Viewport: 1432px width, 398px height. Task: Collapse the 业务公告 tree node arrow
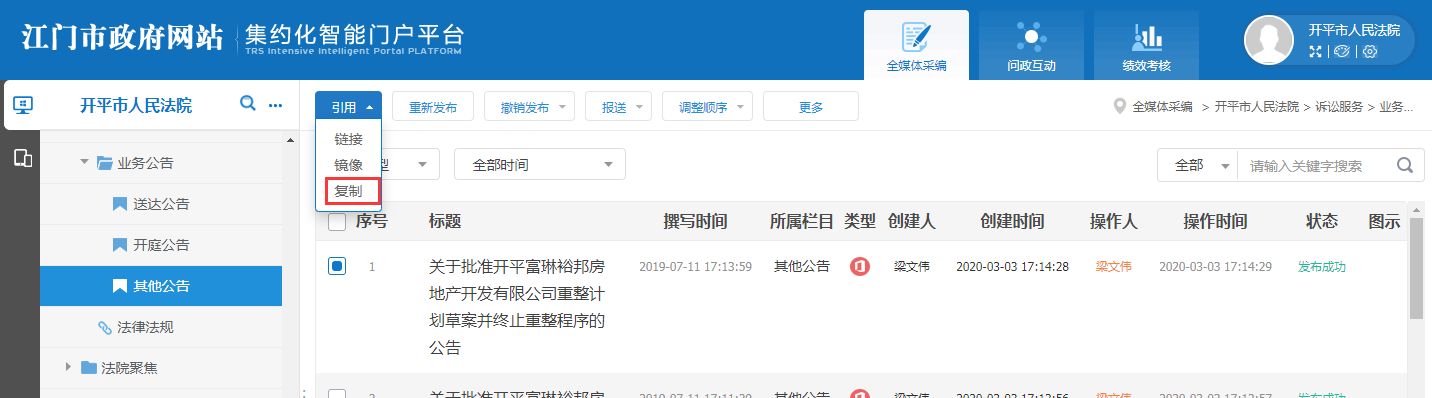[85, 162]
